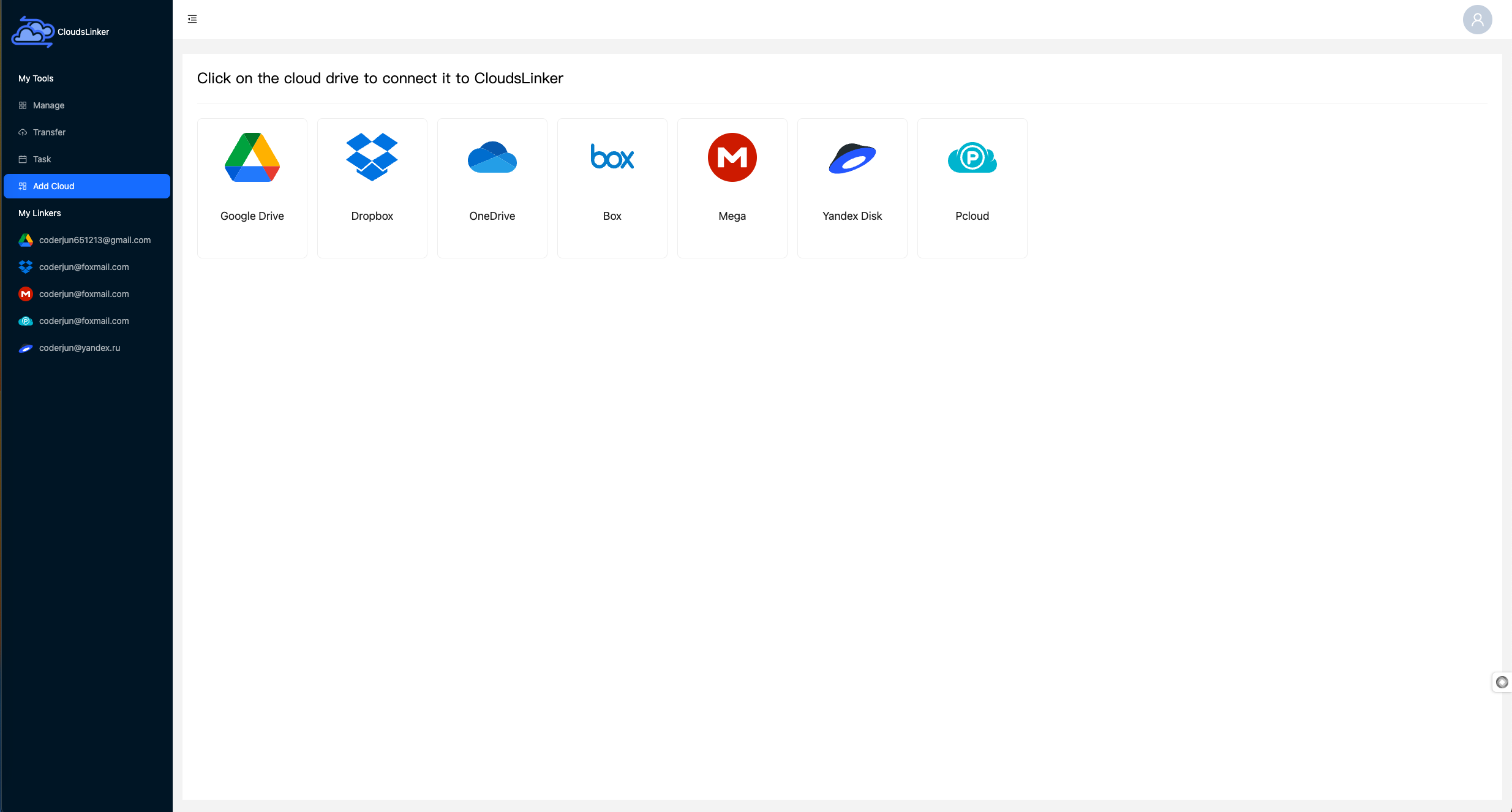The height and width of the screenshot is (812, 1512).
Task: Select the Google Drive logo icon
Action: 252,157
